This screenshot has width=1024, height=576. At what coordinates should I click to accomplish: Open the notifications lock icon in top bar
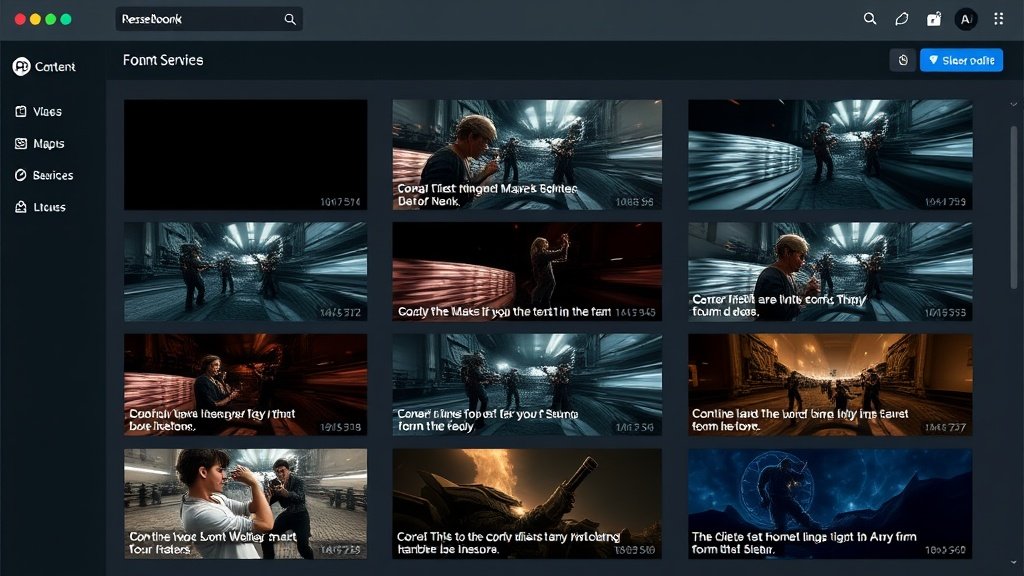[934, 19]
